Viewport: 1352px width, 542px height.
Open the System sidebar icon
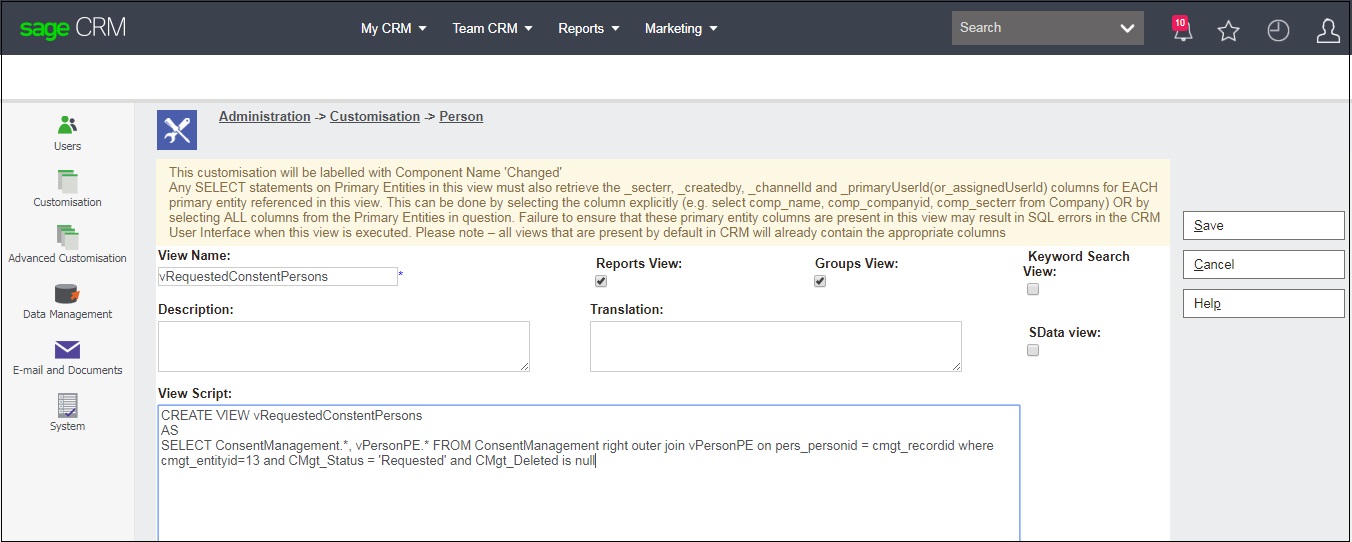67,405
